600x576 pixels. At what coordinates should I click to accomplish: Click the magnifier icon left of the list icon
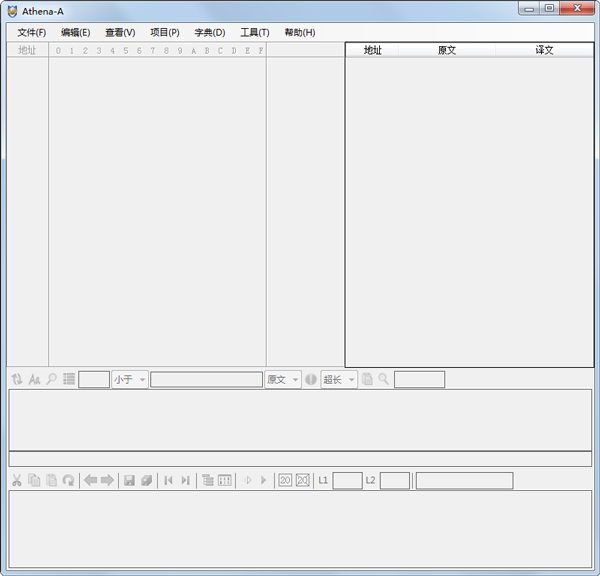click(x=51, y=379)
